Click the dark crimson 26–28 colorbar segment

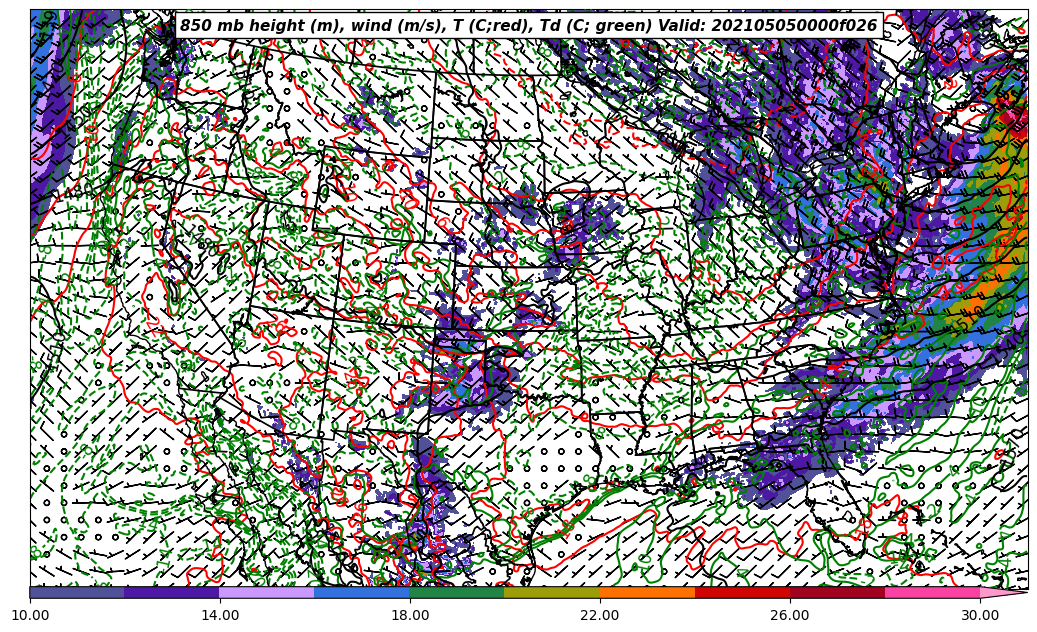click(x=837, y=592)
